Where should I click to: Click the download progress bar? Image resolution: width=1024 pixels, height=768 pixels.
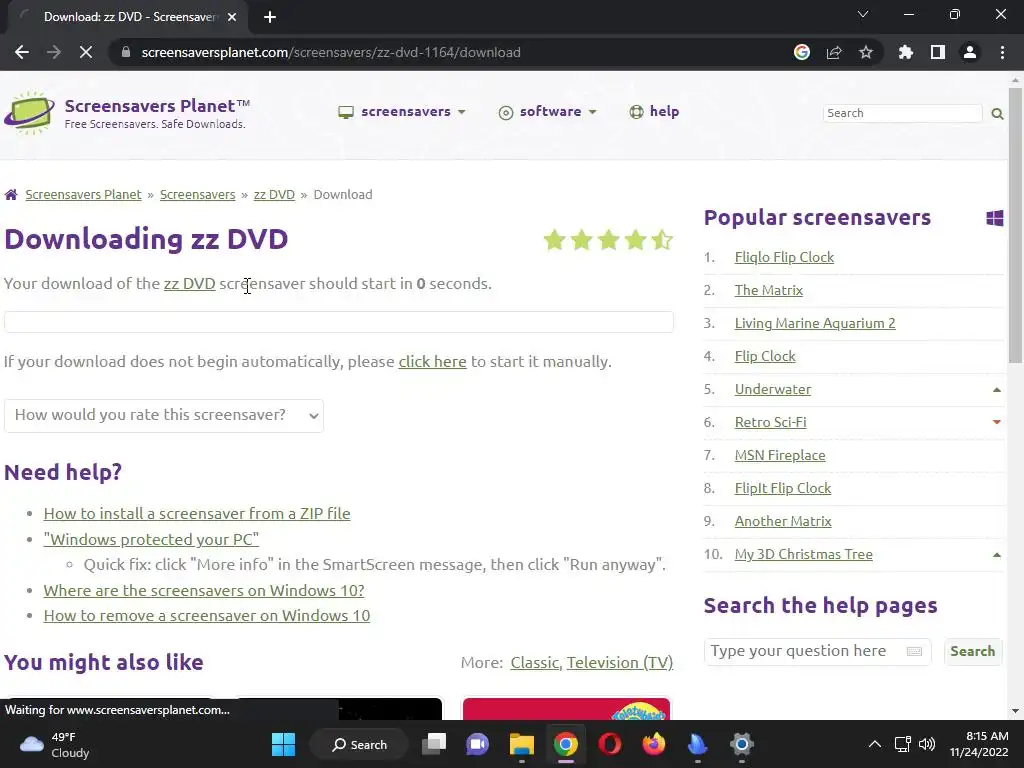tap(338, 322)
